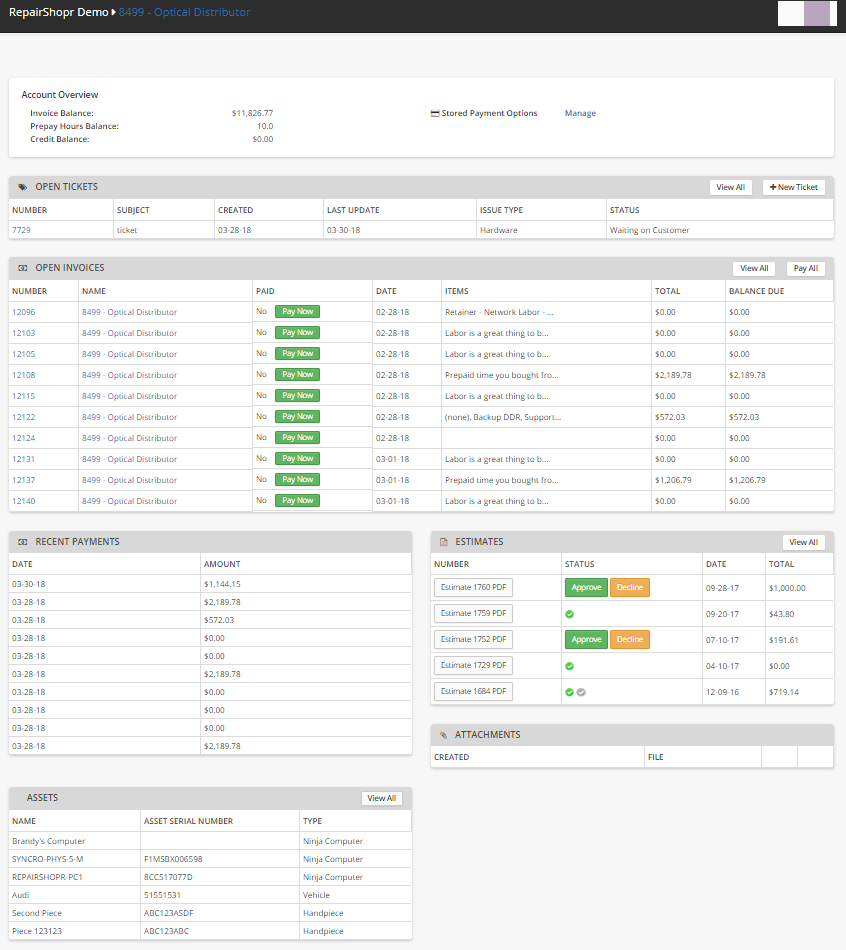The image size is (846, 950).
Task: Pay Now for invoice 12105
Action: 297,354
